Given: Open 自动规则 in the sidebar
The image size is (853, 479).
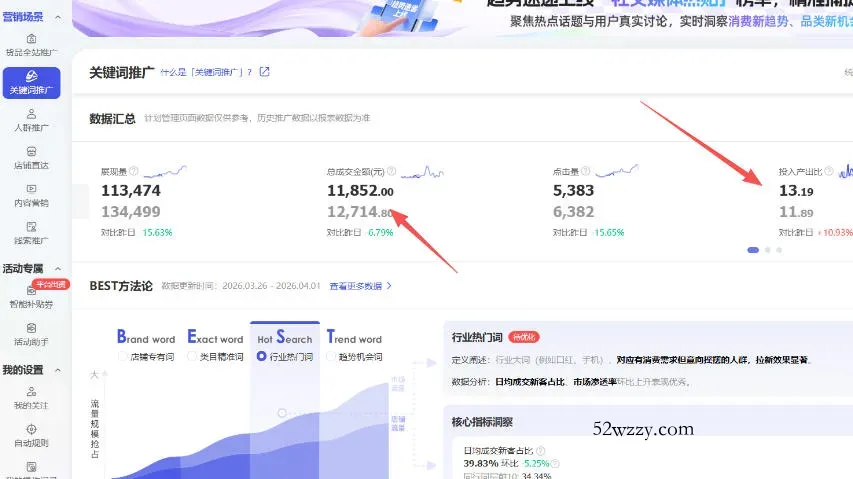Looking at the screenshot, I should [x=31, y=436].
